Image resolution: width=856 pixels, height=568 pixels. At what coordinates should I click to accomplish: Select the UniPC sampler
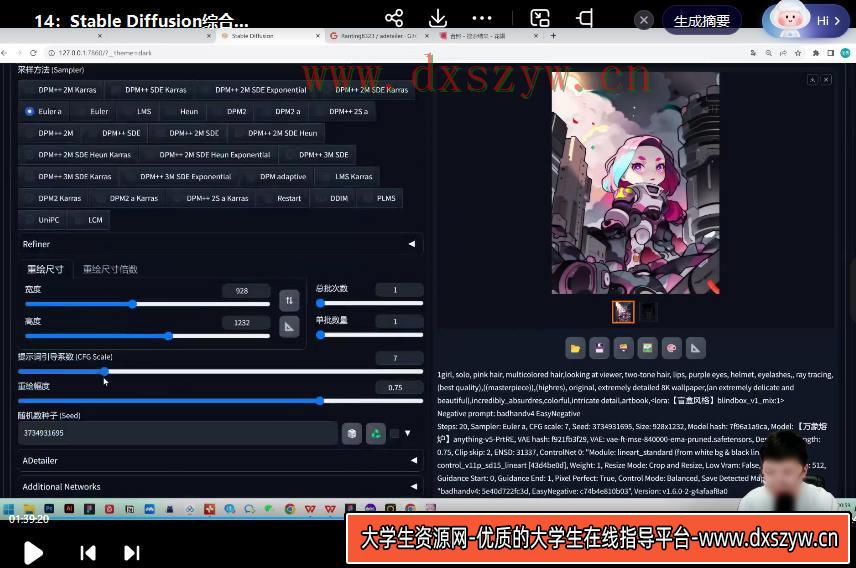coord(43,220)
